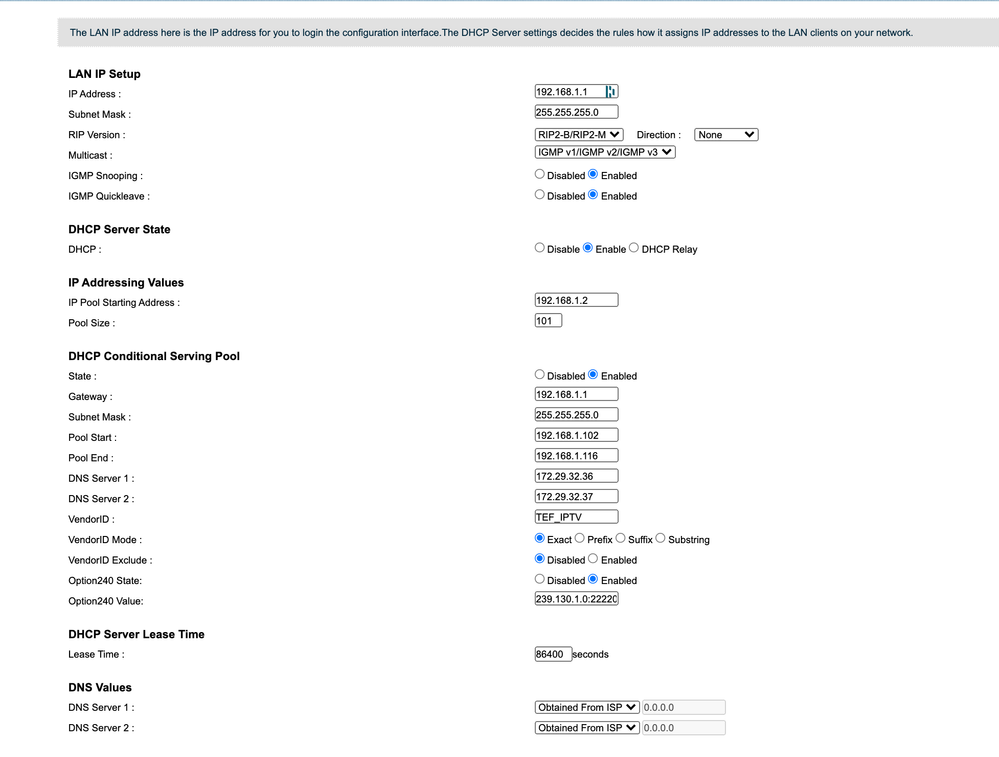Open DNS Server 2 source dropdown

pyautogui.click(x=587, y=728)
